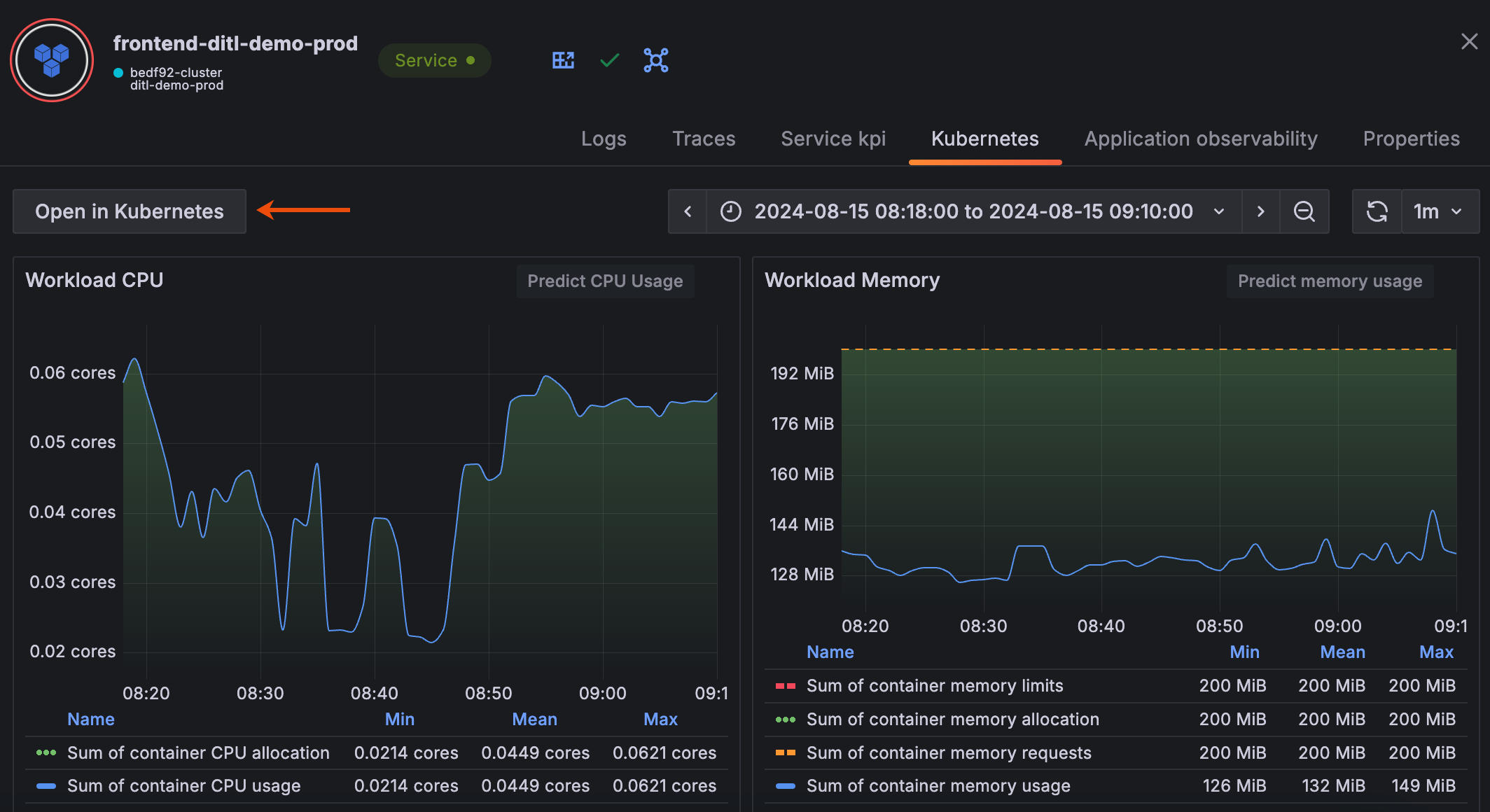Click the clock icon in the time range picker

[730, 211]
